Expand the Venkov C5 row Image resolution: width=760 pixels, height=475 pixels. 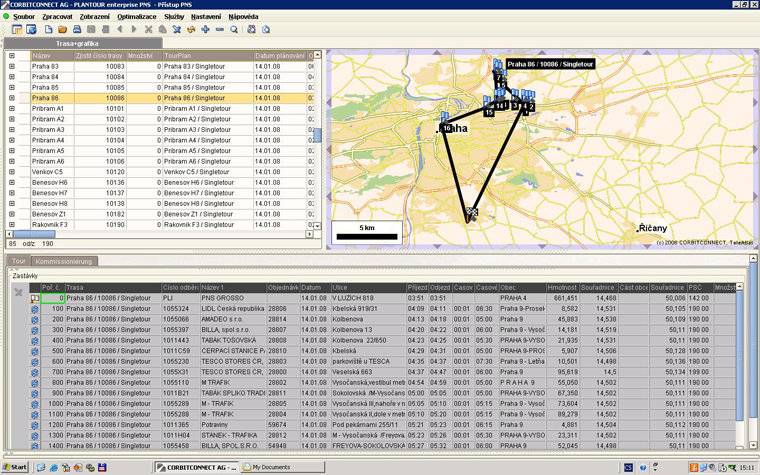coord(12,172)
